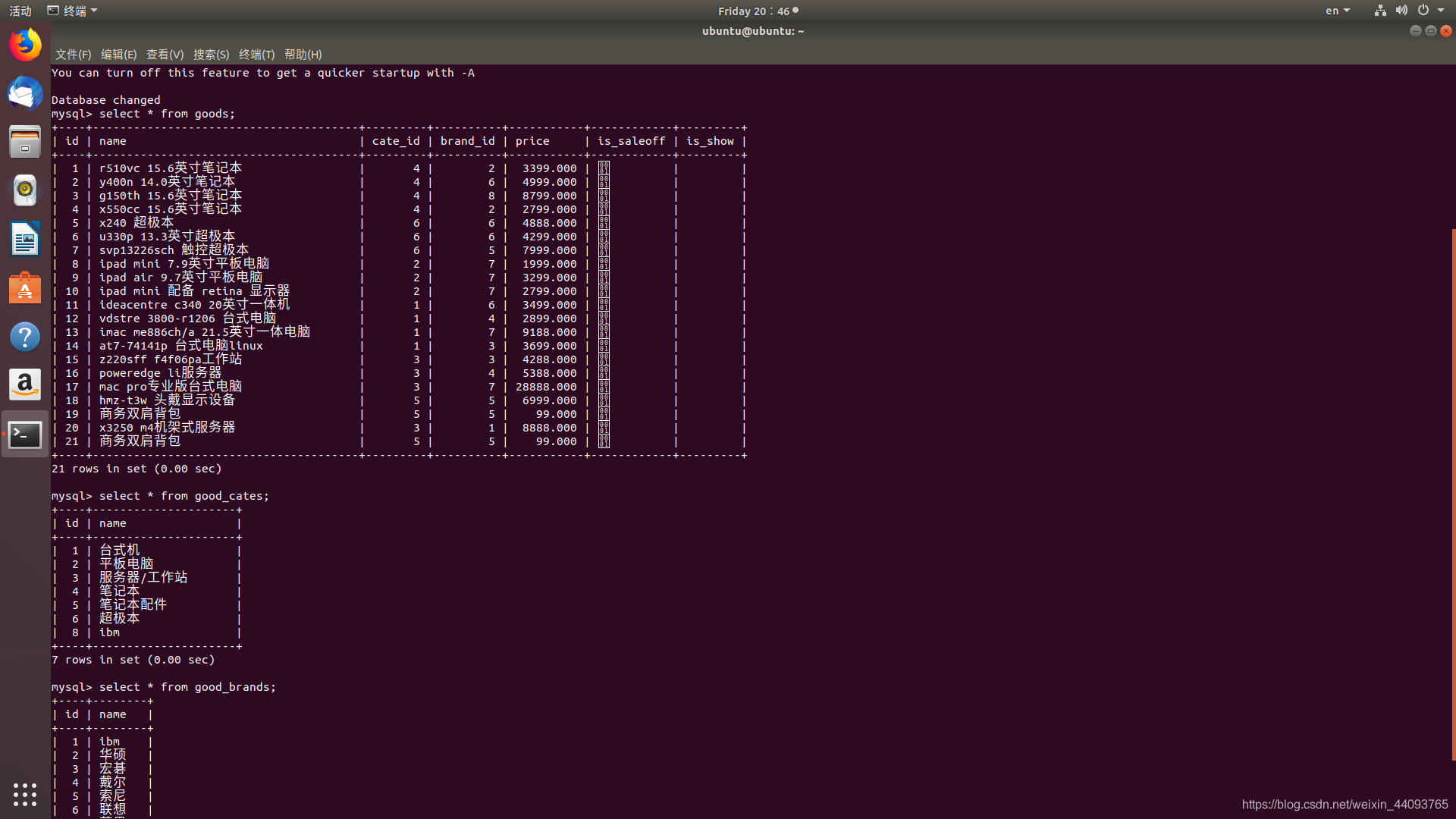Open the 搜索(S) menu
Viewport: 1456px width, 819px height.
(211, 55)
